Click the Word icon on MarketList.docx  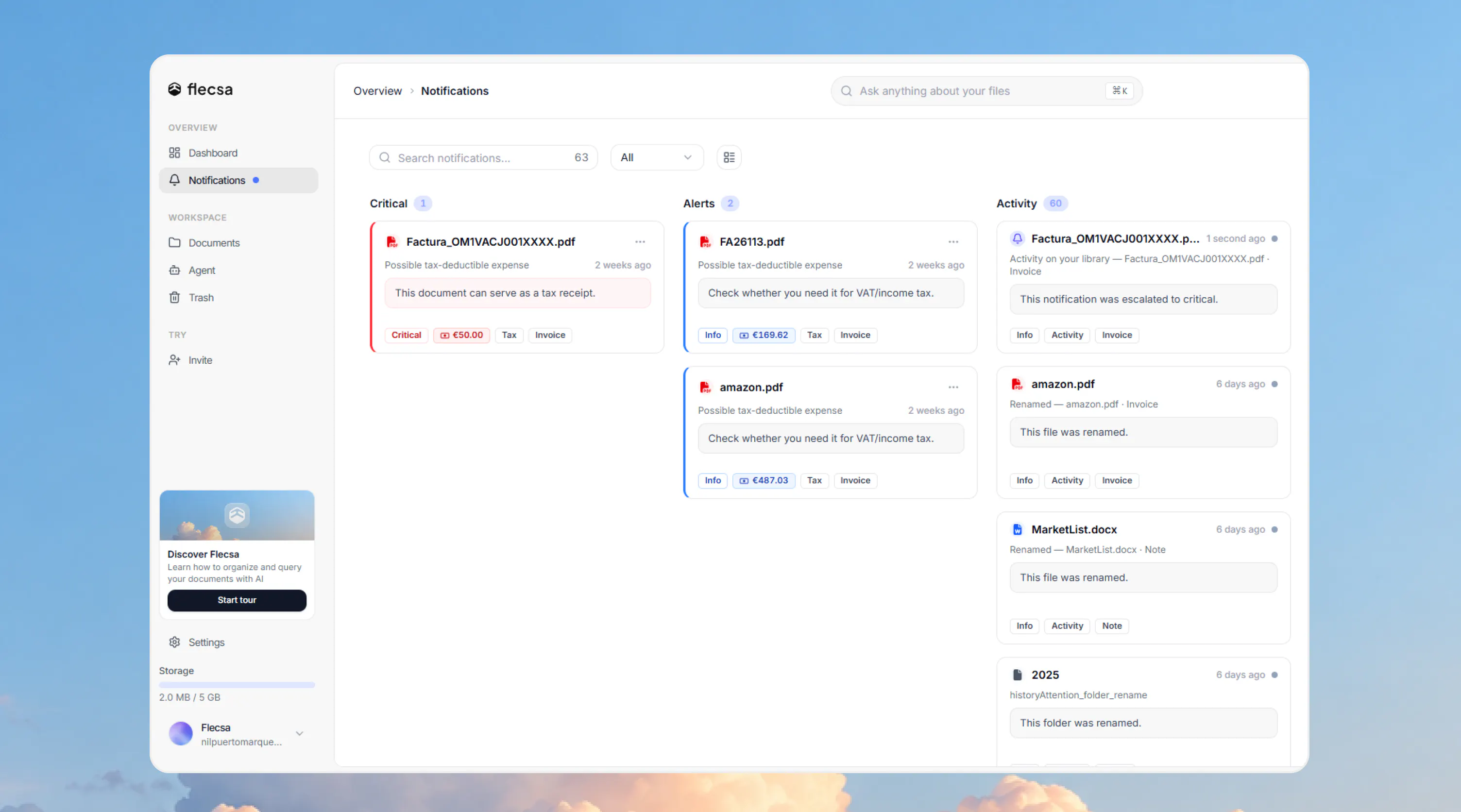tap(1018, 529)
